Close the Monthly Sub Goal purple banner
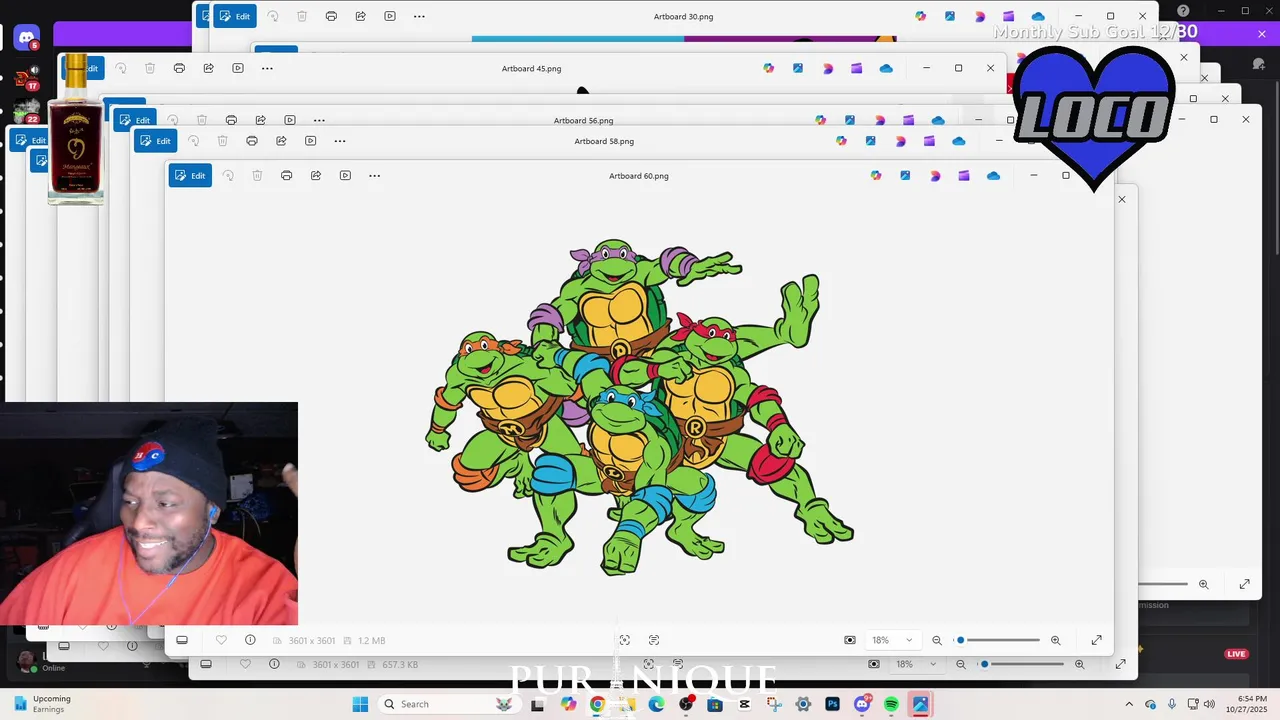This screenshot has height=720, width=1280. coord(1262,34)
